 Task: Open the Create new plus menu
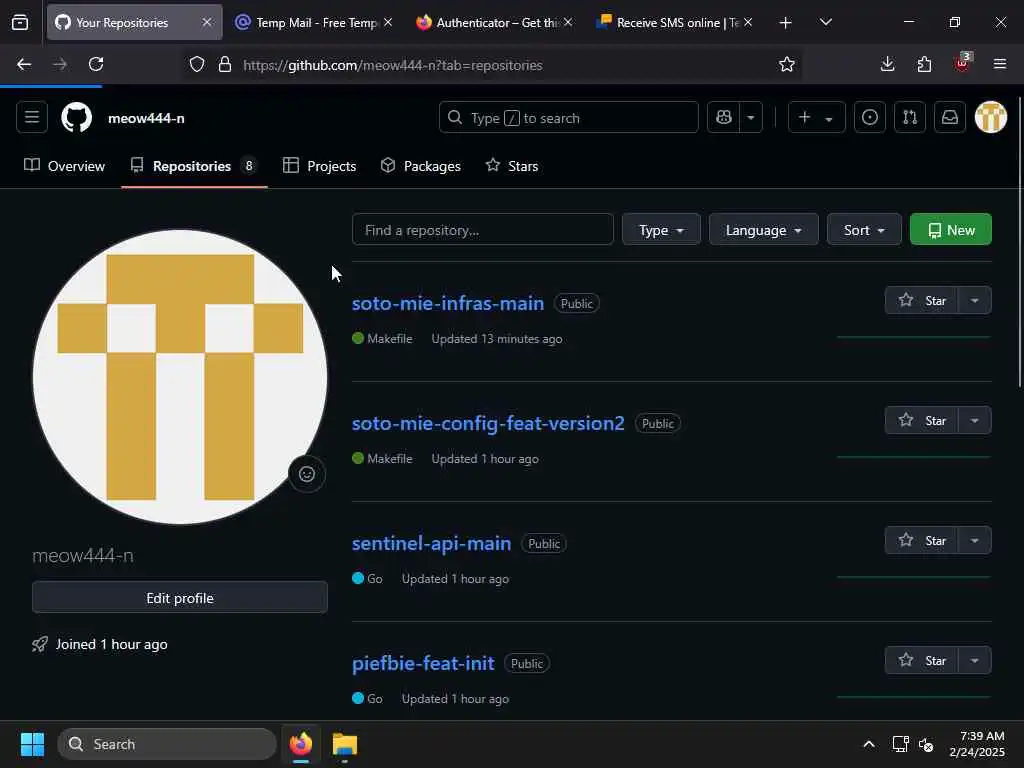[x=816, y=118]
